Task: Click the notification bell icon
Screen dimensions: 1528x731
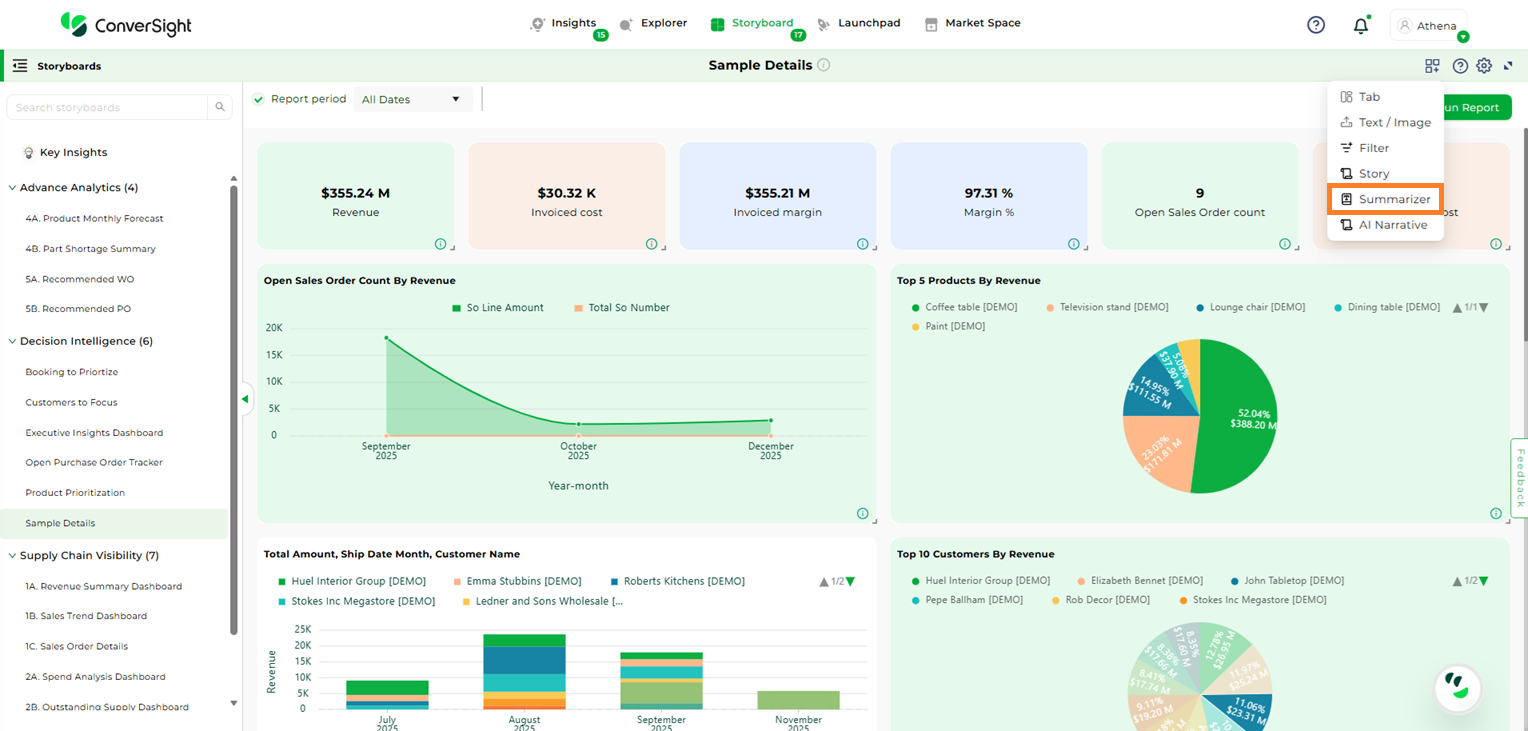Action: click(1360, 26)
